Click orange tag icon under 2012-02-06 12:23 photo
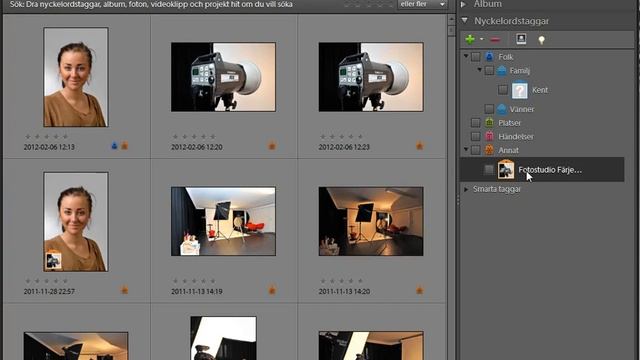This screenshot has width=640, height=360. pos(420,146)
